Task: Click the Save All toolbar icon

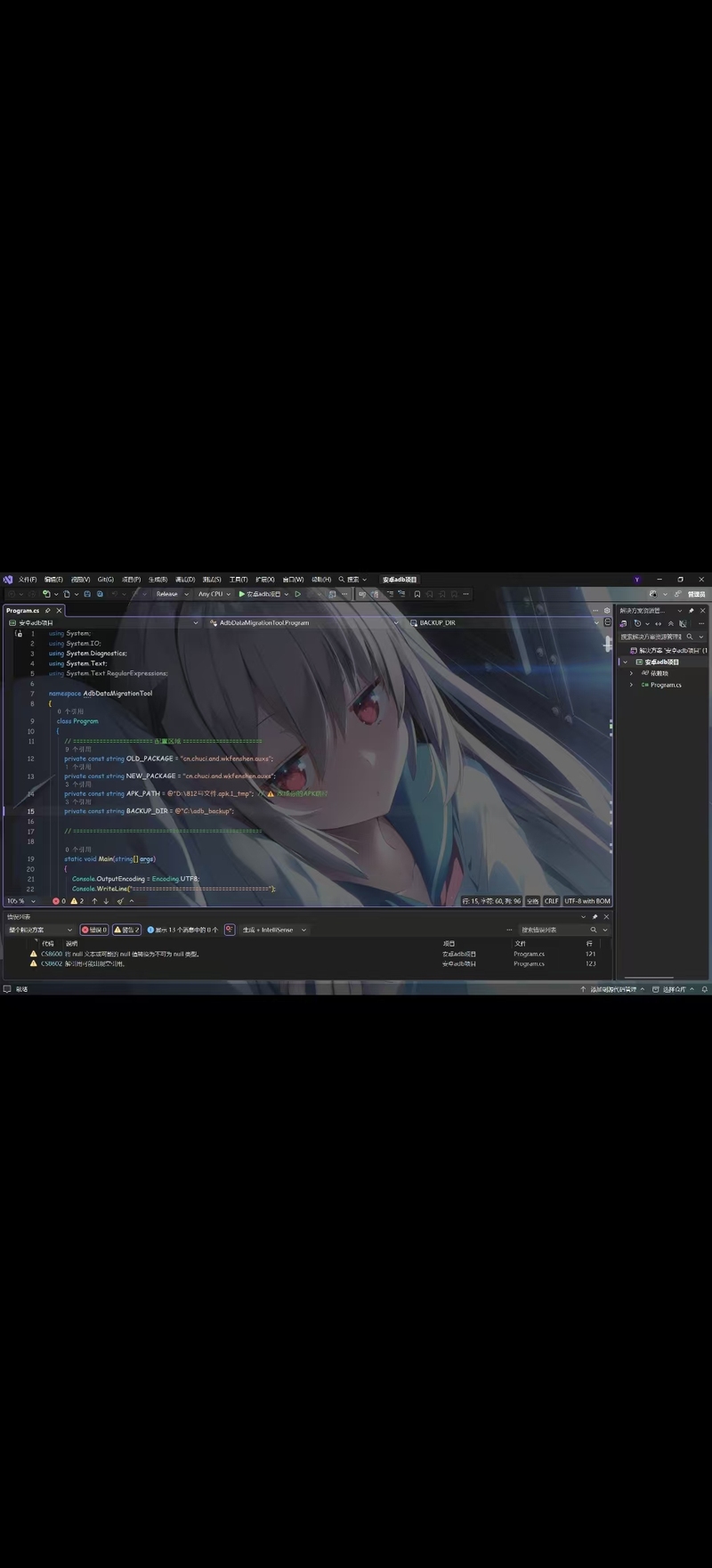Action: [100, 594]
